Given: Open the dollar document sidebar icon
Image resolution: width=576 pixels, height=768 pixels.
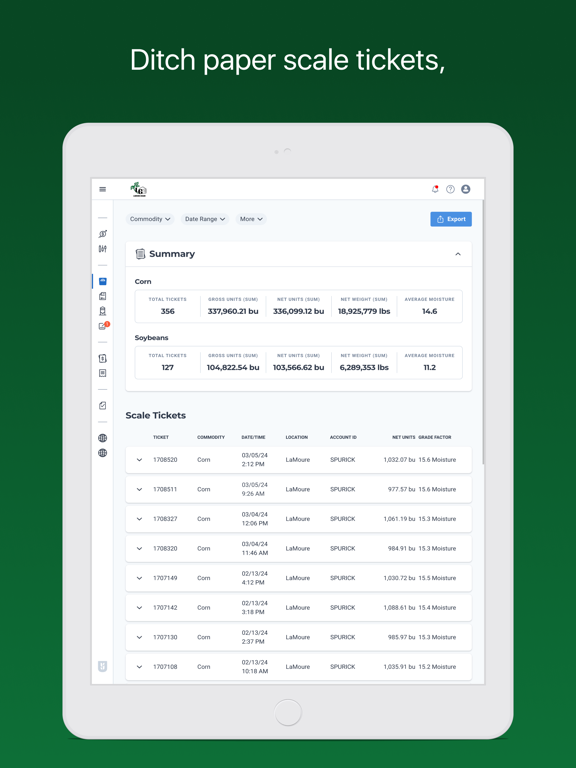Looking at the screenshot, I should tap(102, 359).
